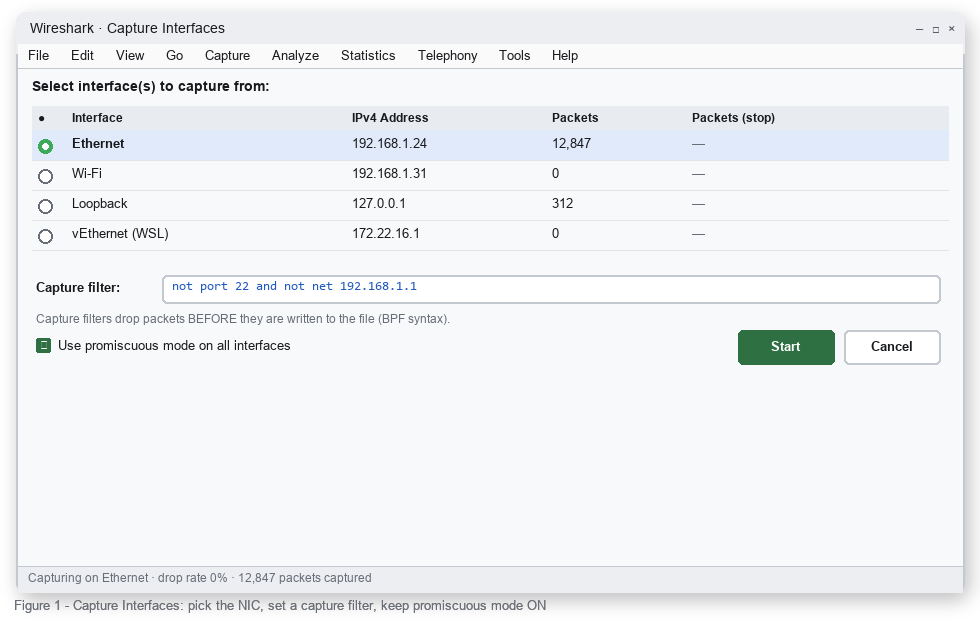Pick the vEthernet (WSL) radio button

(x=45, y=236)
